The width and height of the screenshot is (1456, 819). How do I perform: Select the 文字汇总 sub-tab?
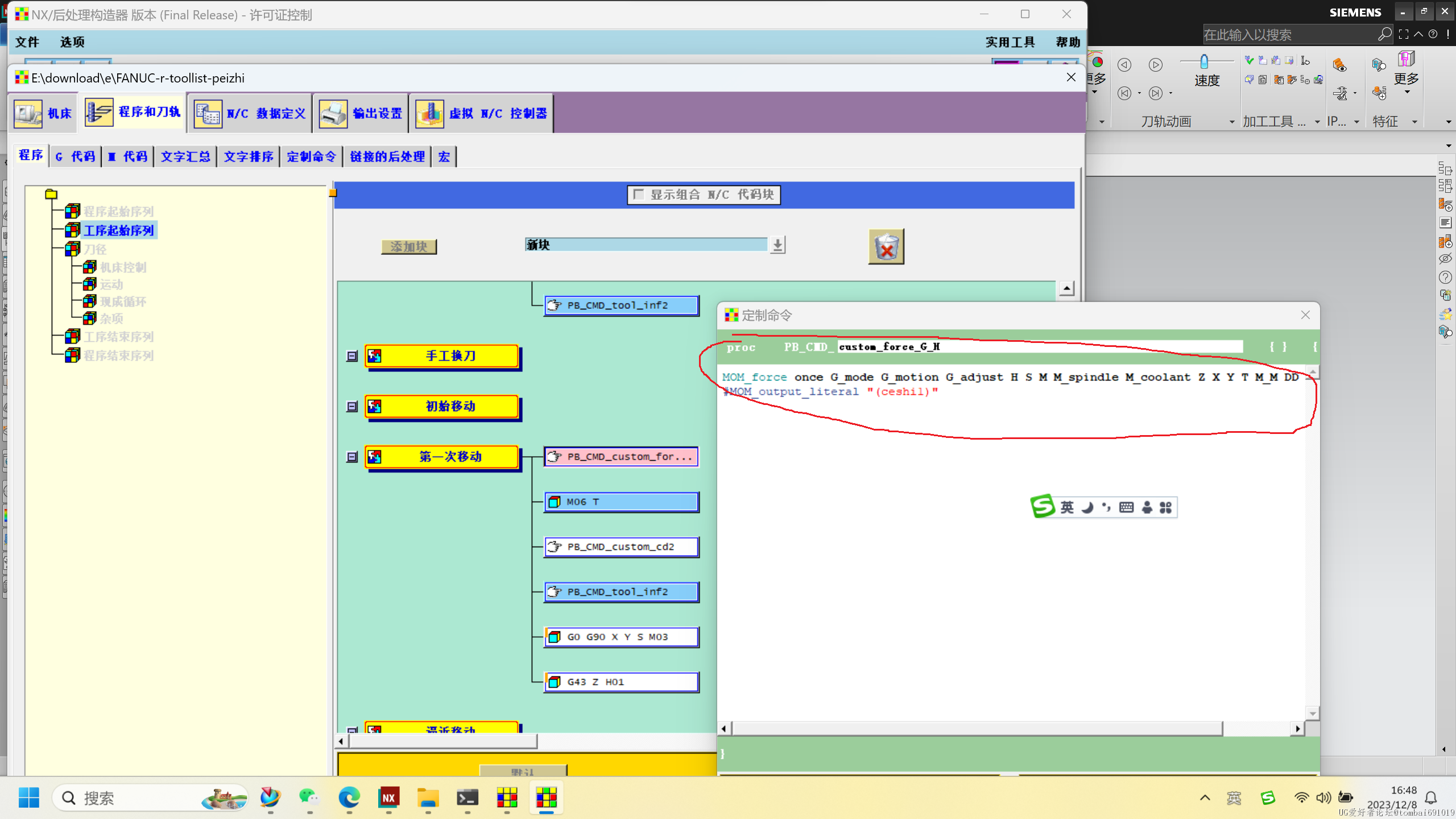click(185, 156)
